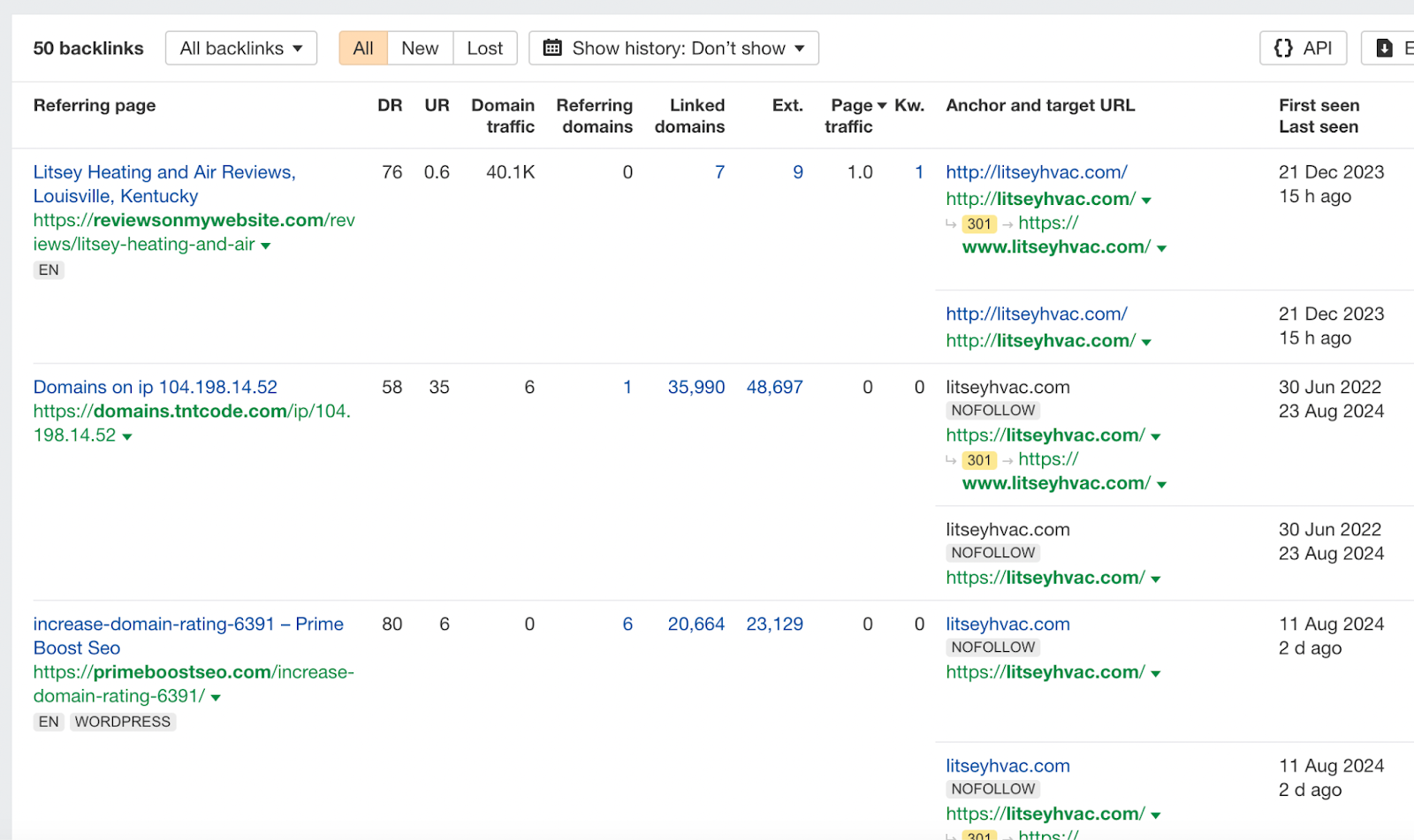
Task: Click Ext. value 48,697
Action: 775,387
